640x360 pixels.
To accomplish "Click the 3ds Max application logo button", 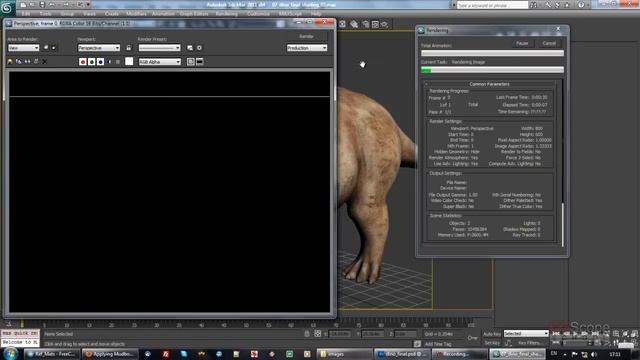I will (7, 7).
